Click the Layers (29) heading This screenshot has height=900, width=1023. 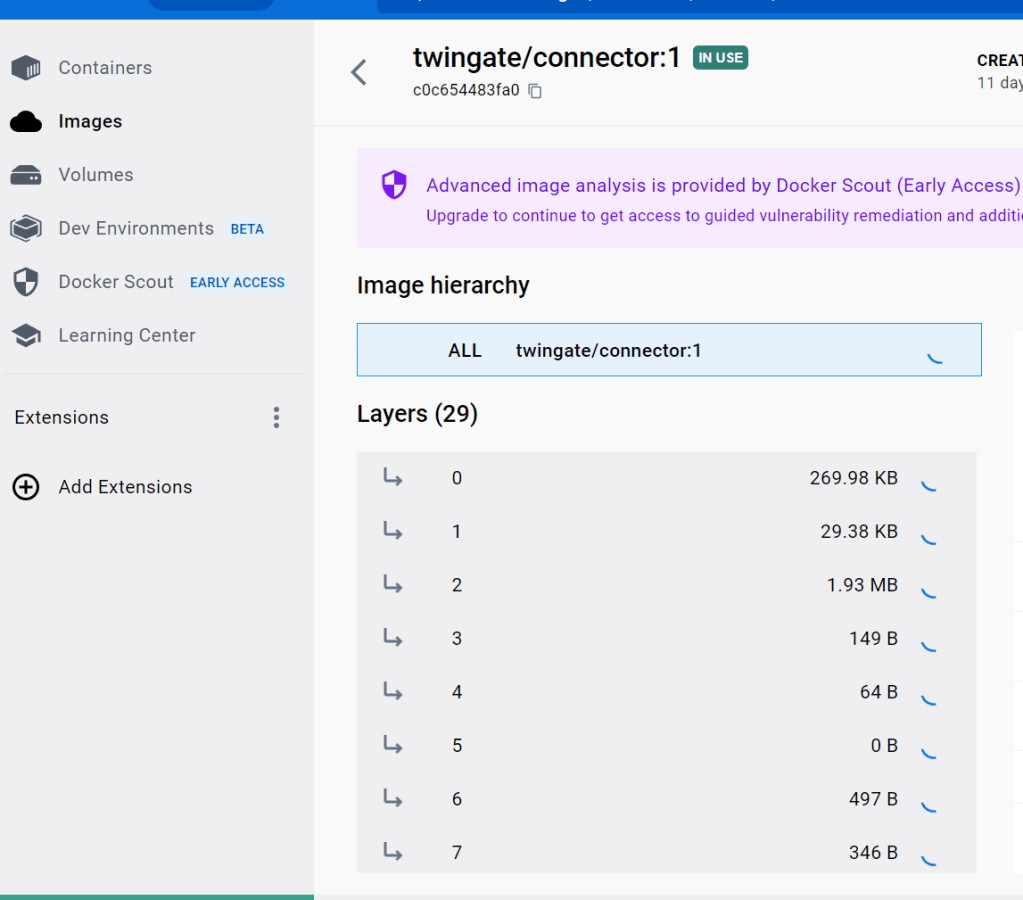(x=418, y=414)
